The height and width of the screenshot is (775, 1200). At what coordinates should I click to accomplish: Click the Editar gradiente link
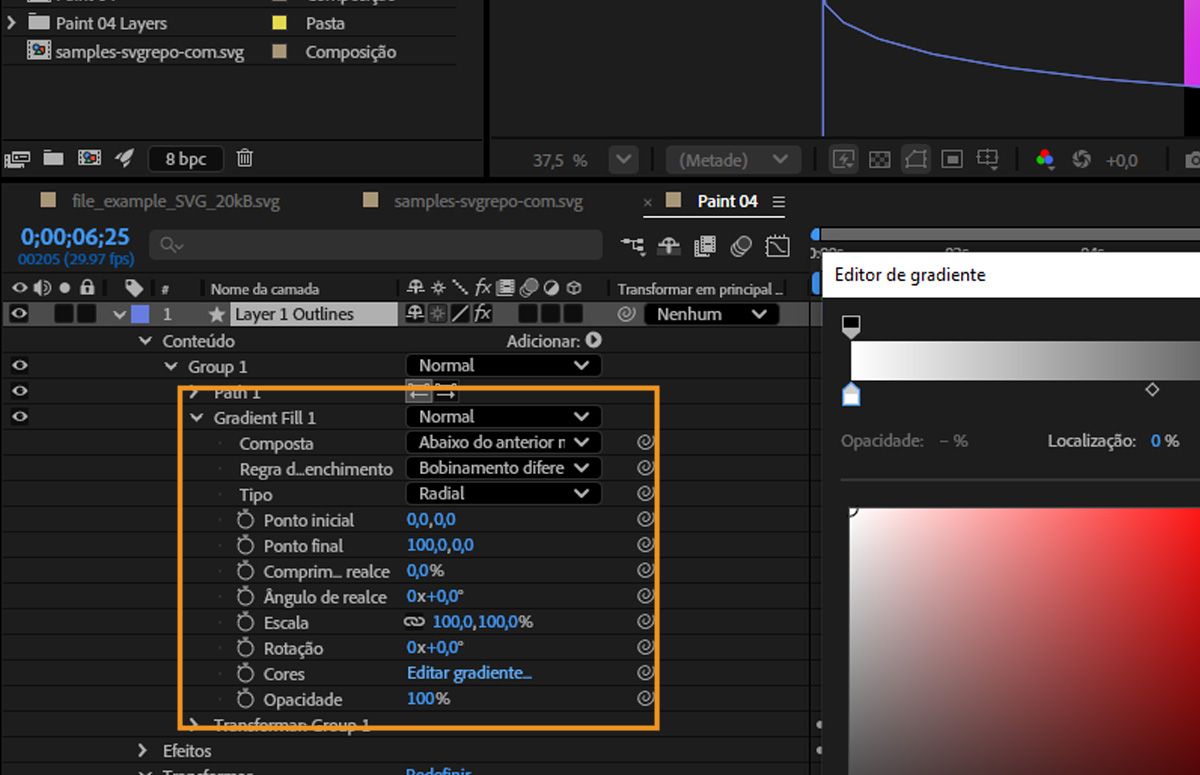pos(469,673)
